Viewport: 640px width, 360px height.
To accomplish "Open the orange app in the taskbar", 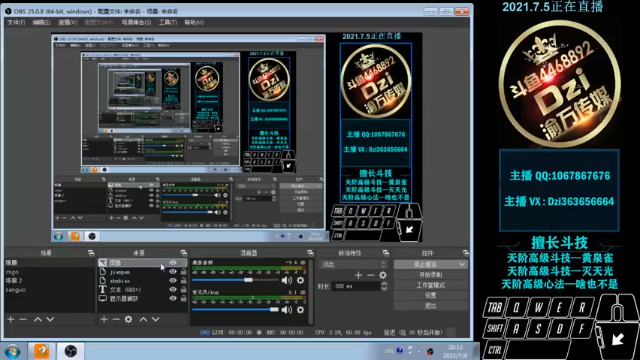I will tap(42, 351).
